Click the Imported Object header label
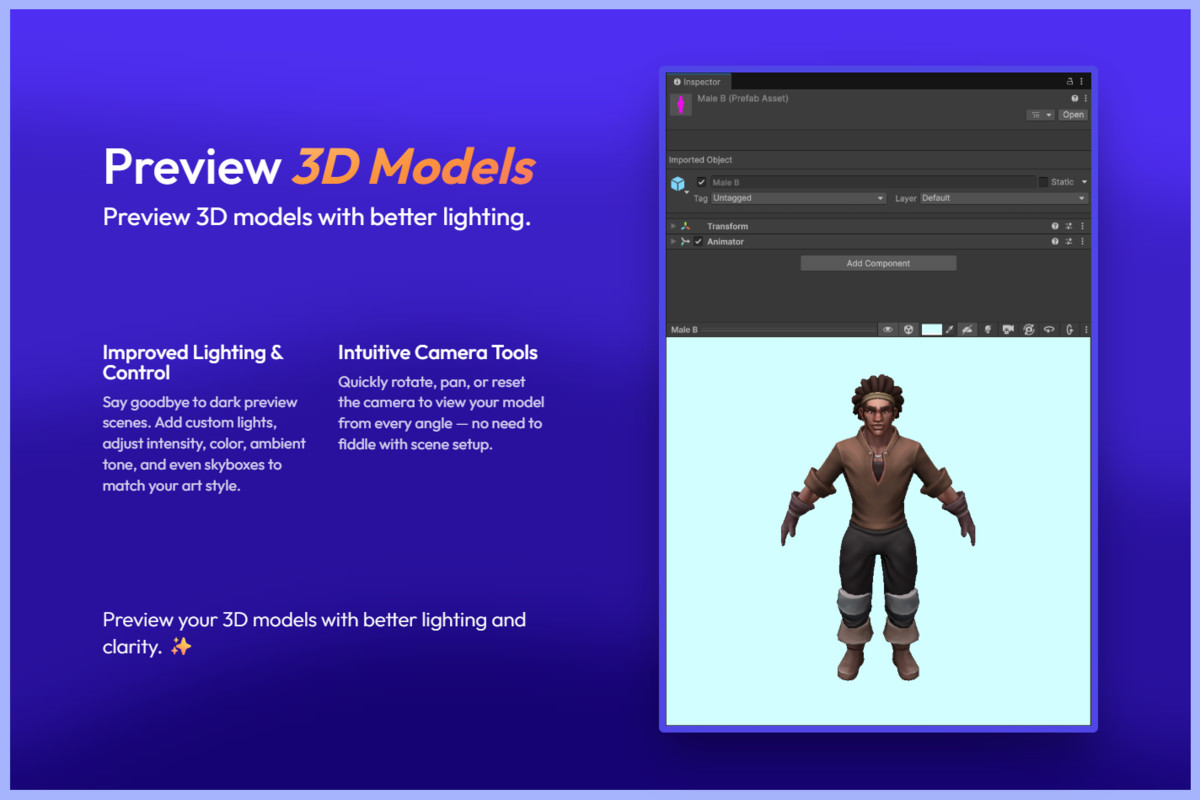This screenshot has height=800, width=1200. [701, 160]
